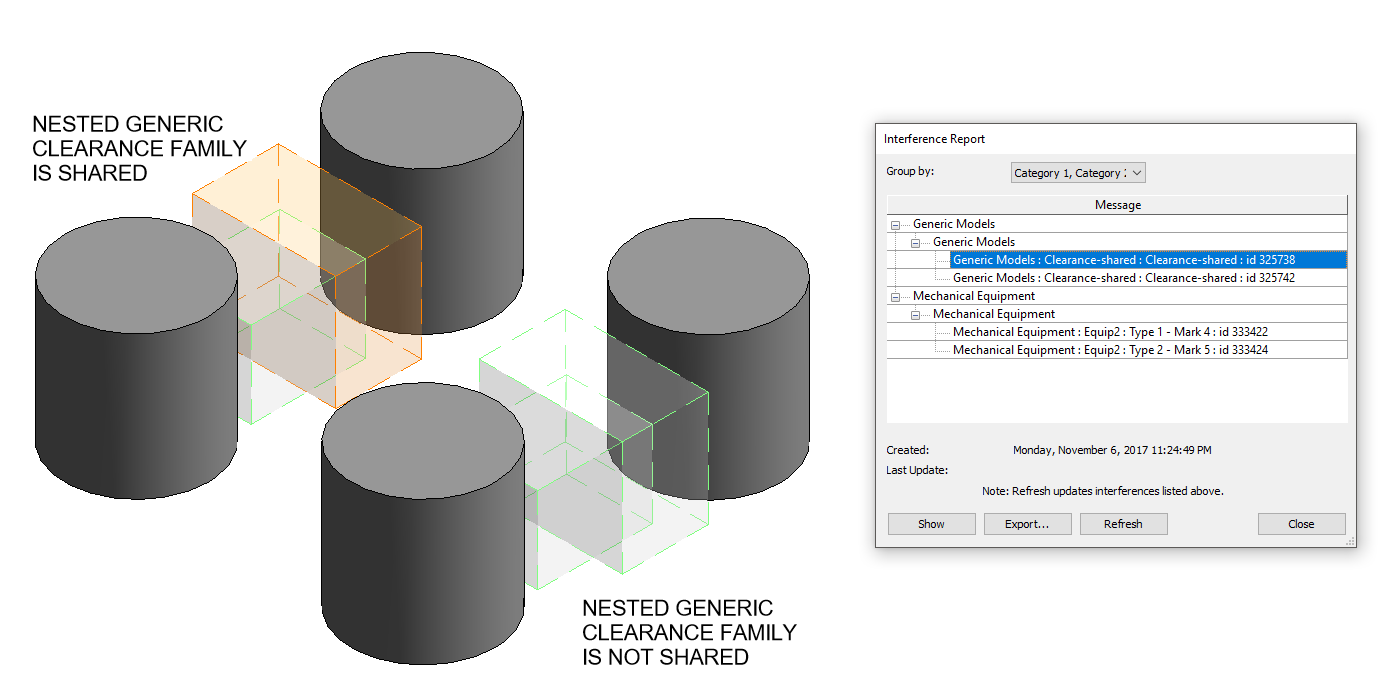Click the top-level Mechanical Equipment label
This screenshot has height=692, width=1383.
point(974,296)
